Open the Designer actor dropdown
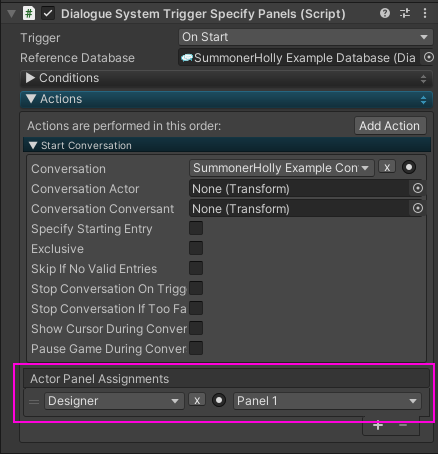The image size is (438, 454). (114, 401)
